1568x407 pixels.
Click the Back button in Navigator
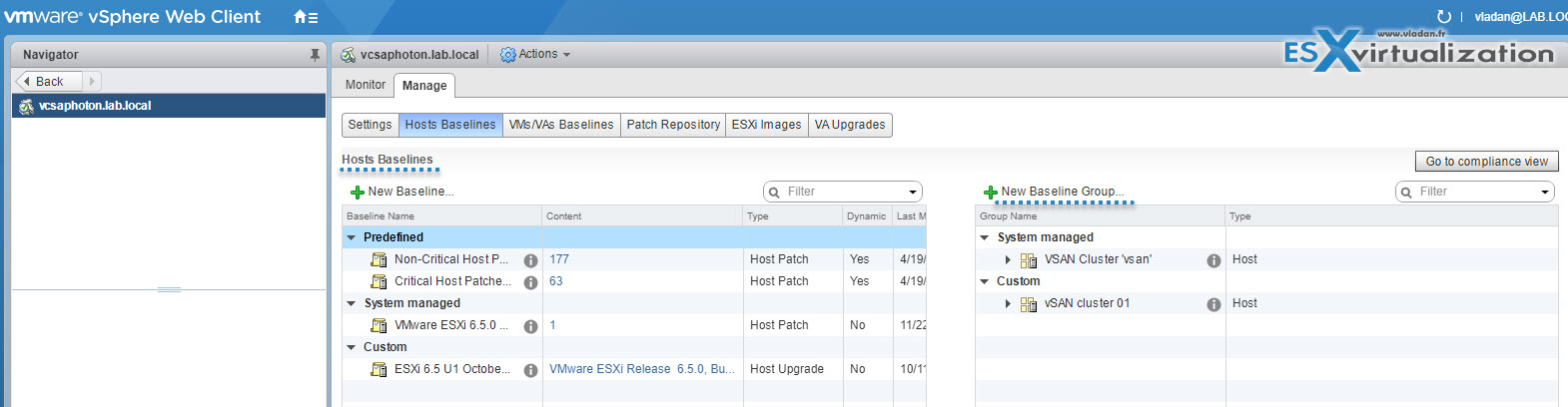[49, 82]
